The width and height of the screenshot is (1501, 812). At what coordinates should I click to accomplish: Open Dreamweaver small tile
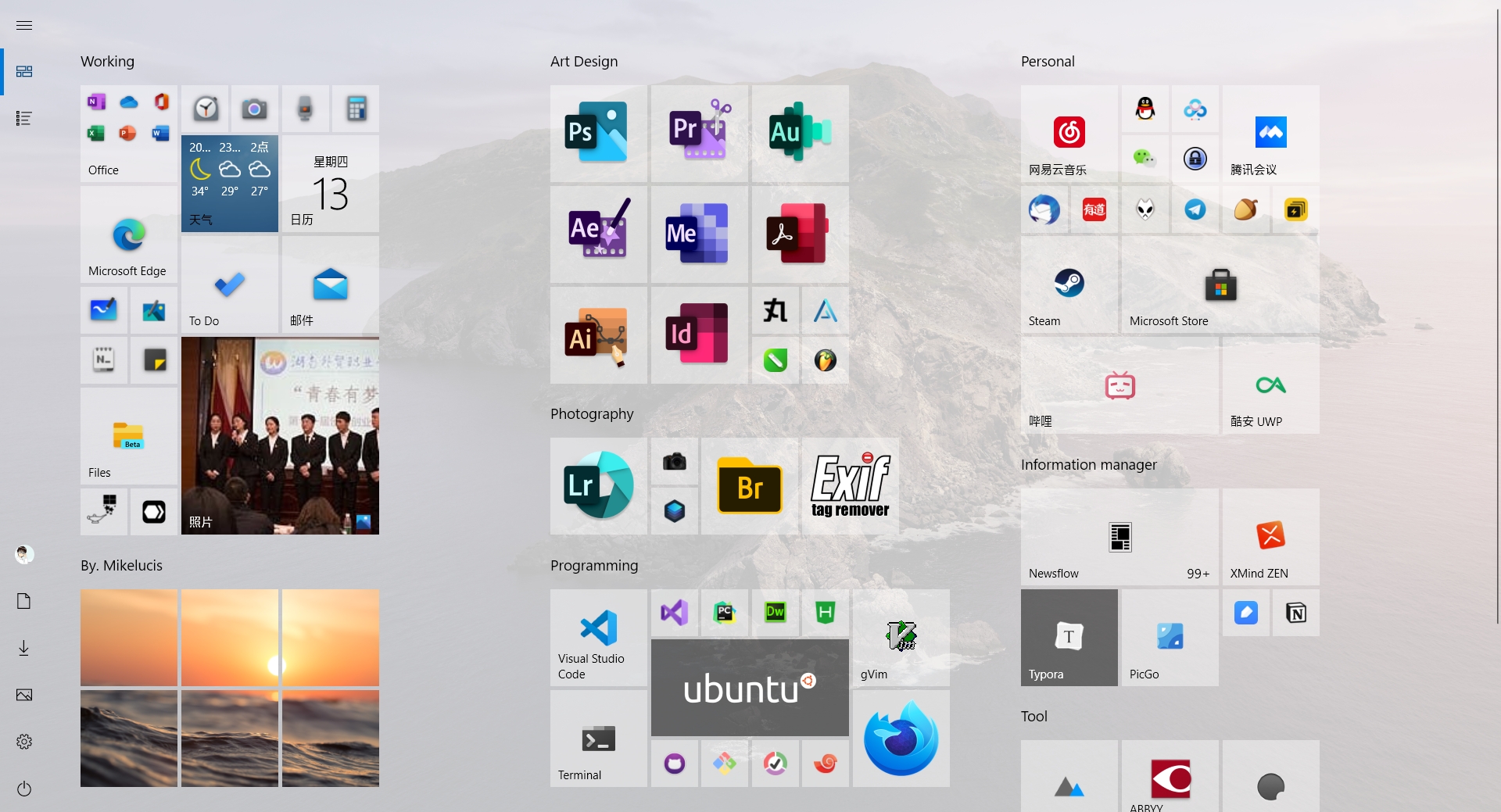click(x=775, y=613)
